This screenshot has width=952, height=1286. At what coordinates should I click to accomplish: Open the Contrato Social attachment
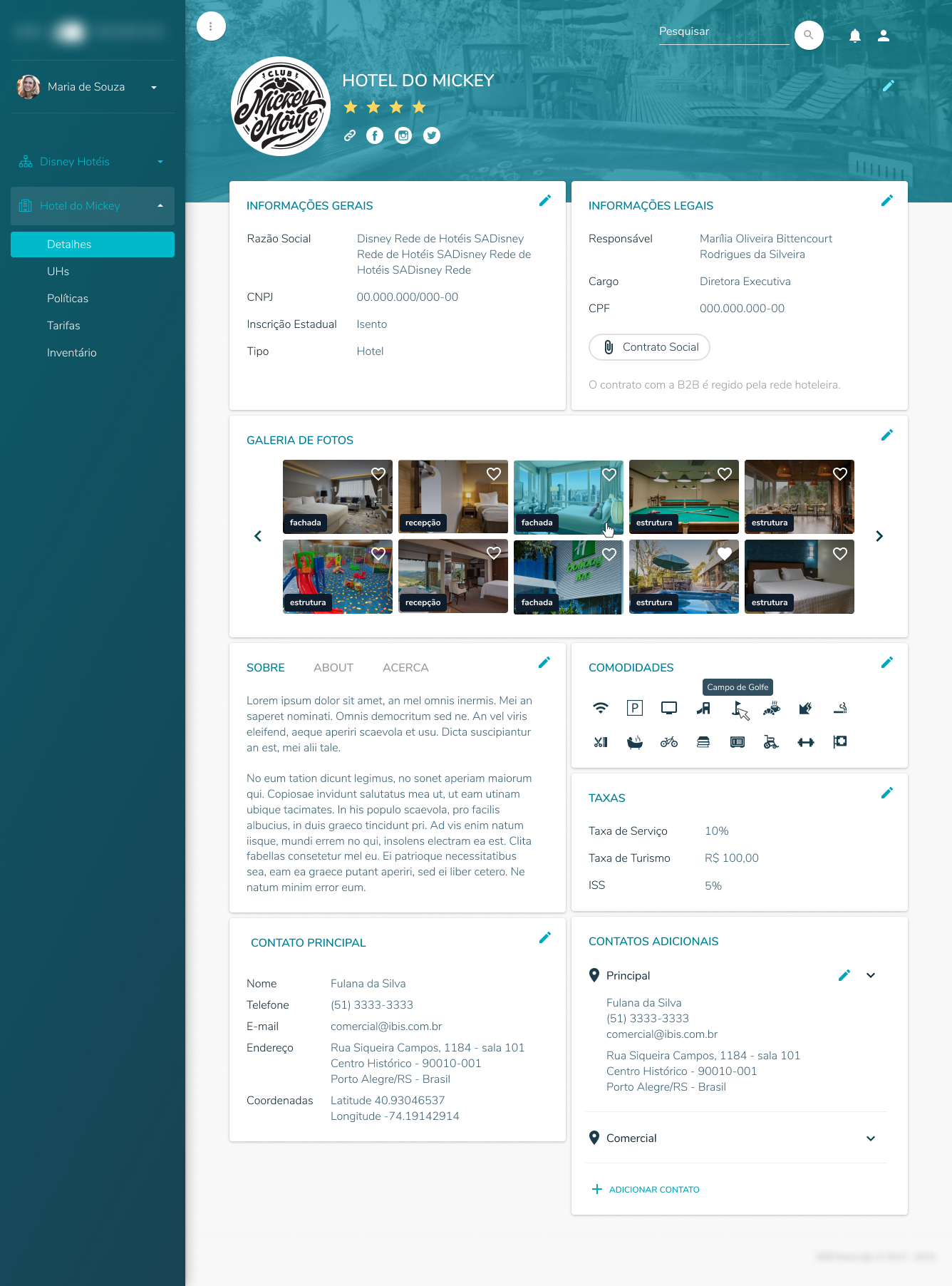pos(649,347)
